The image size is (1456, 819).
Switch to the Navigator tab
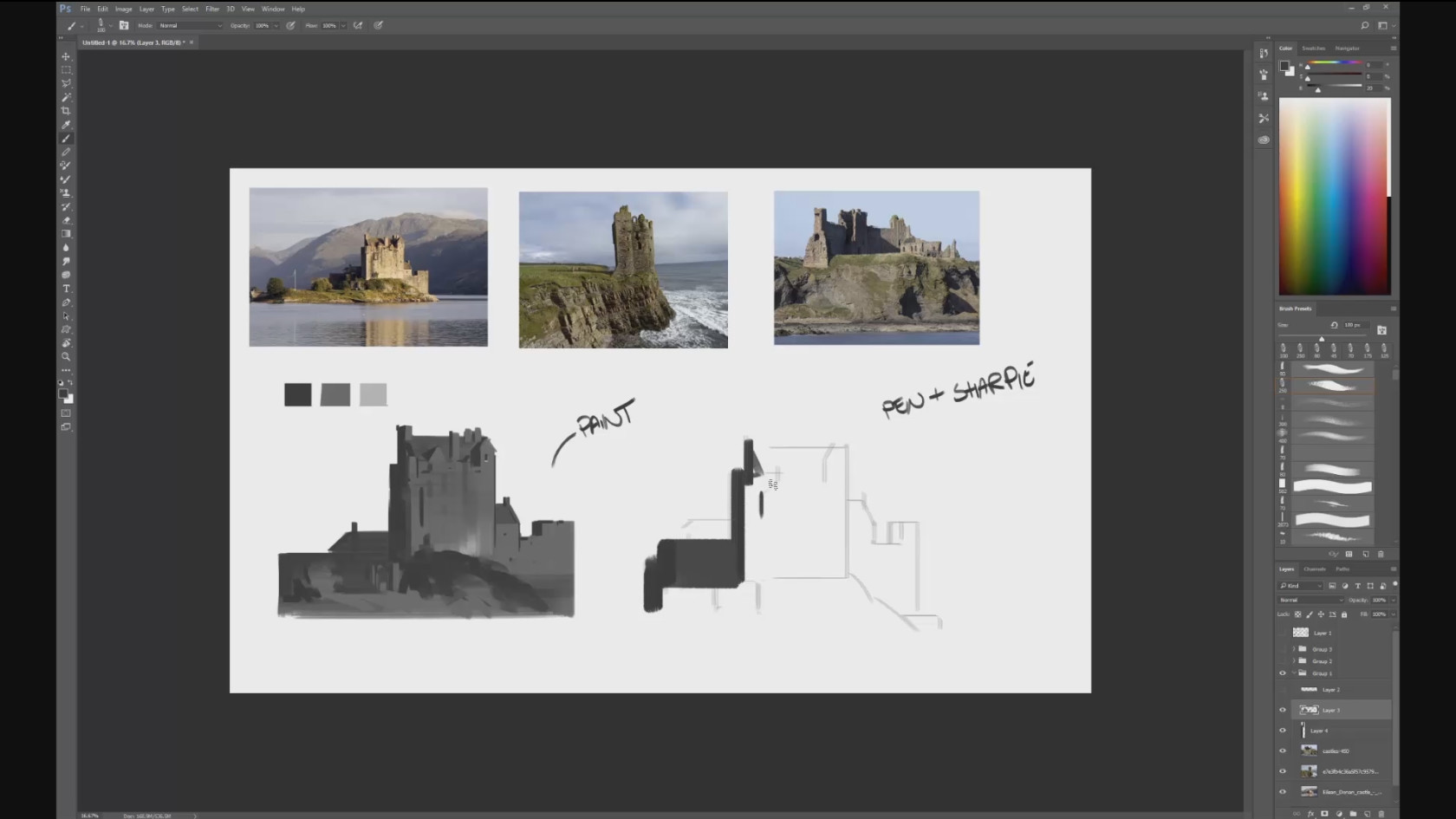[1347, 49]
